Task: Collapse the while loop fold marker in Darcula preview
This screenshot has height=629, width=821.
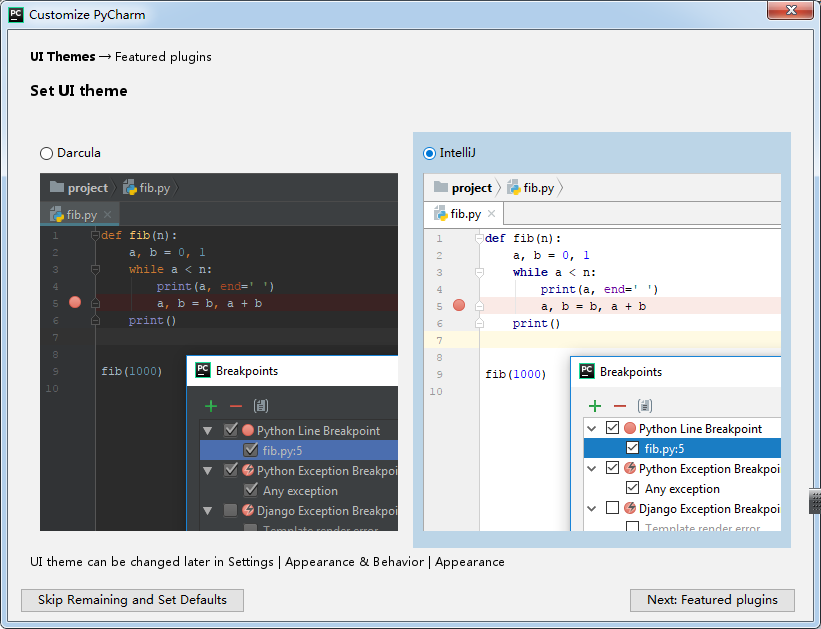Action: pos(95,270)
